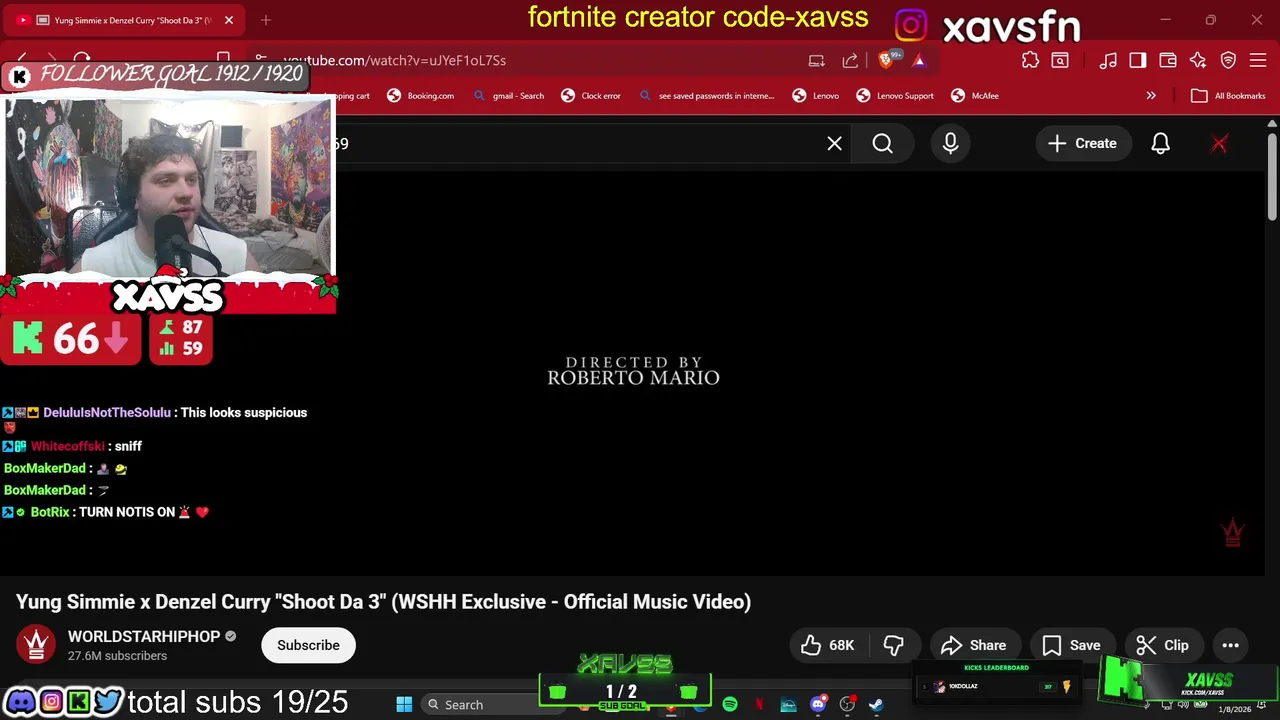1280x720 pixels.
Task: Expand the hidden bookmarks chevron
Action: [x=1151, y=96]
